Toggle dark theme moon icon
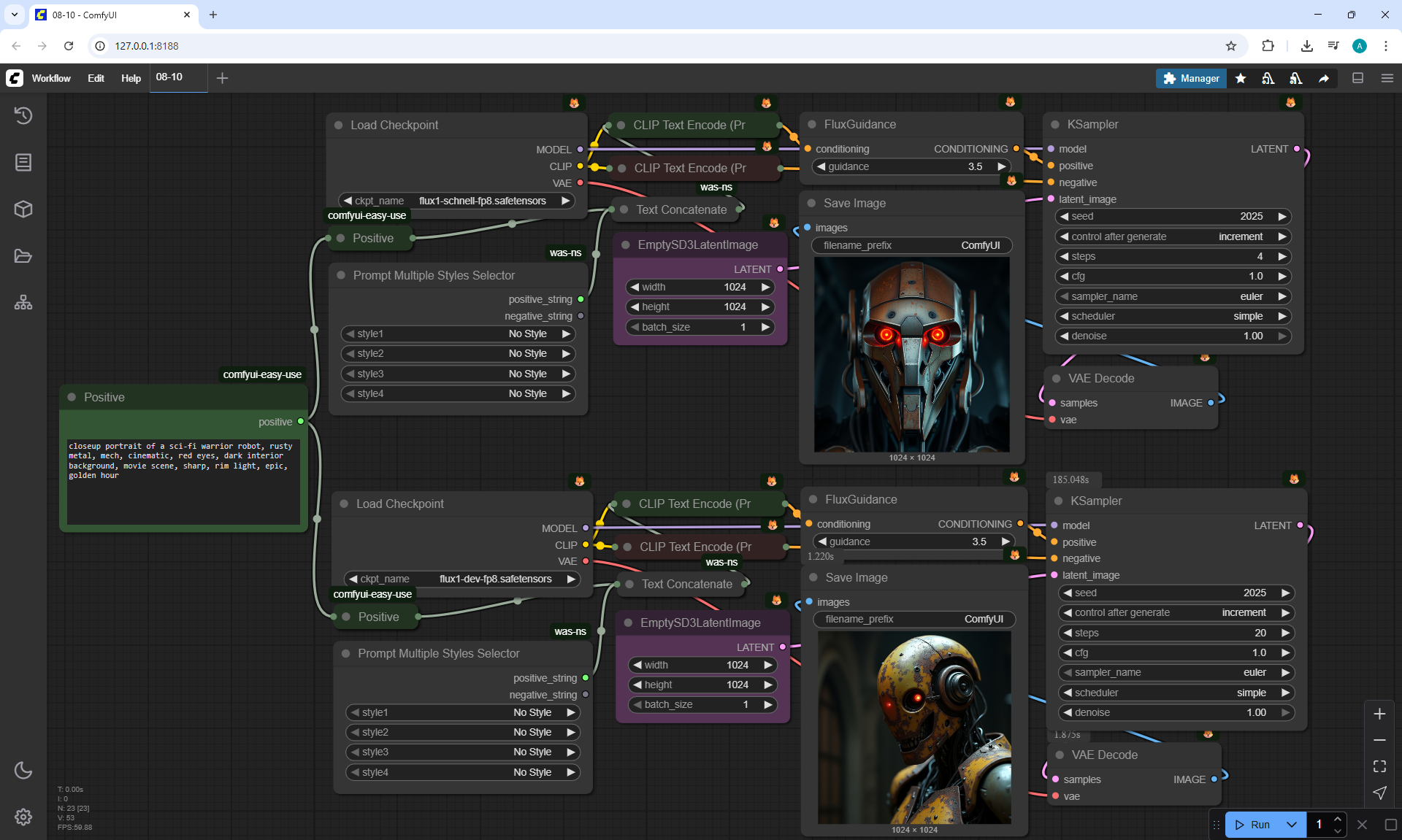 click(23, 770)
